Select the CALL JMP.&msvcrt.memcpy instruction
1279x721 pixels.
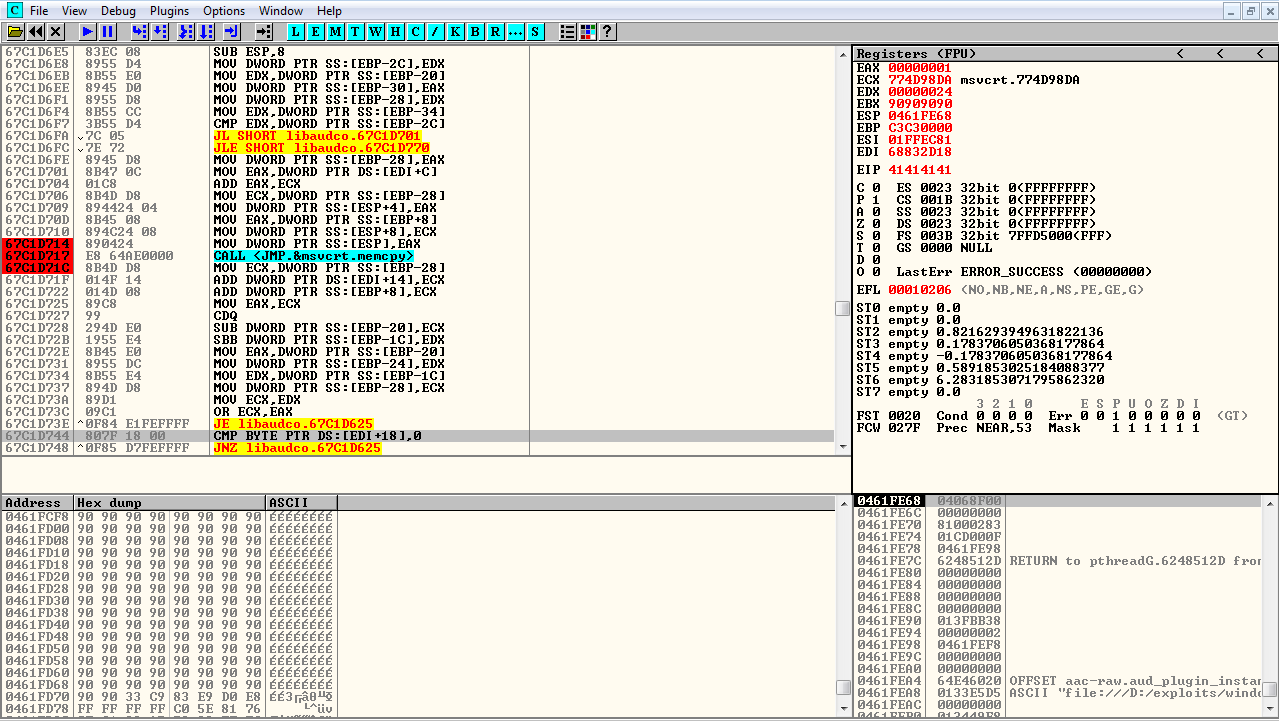coord(313,256)
